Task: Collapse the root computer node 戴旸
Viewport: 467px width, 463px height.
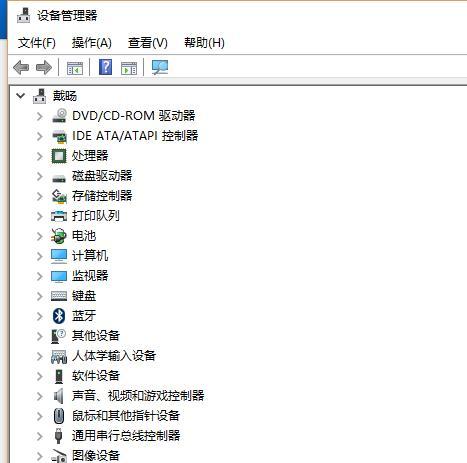Action: (x=21, y=96)
